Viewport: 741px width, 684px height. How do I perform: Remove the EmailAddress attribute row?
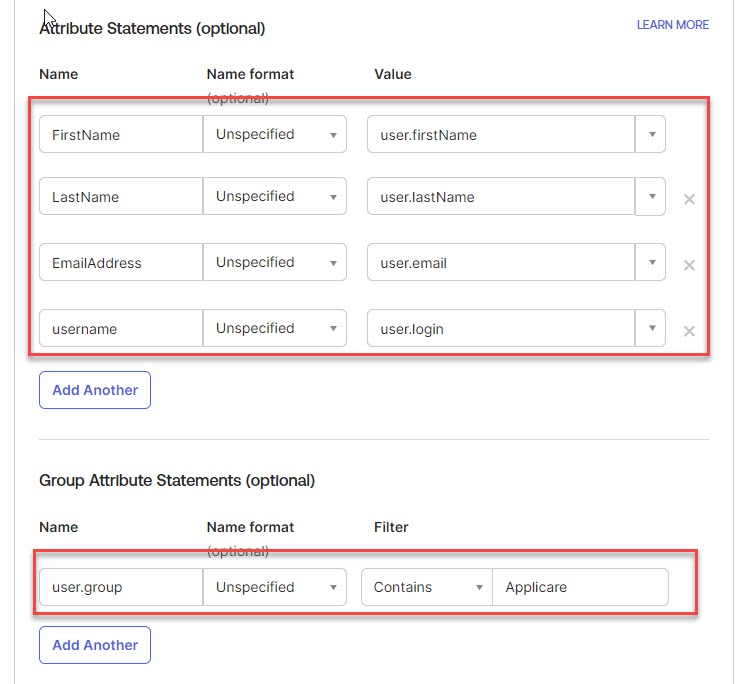(x=689, y=265)
